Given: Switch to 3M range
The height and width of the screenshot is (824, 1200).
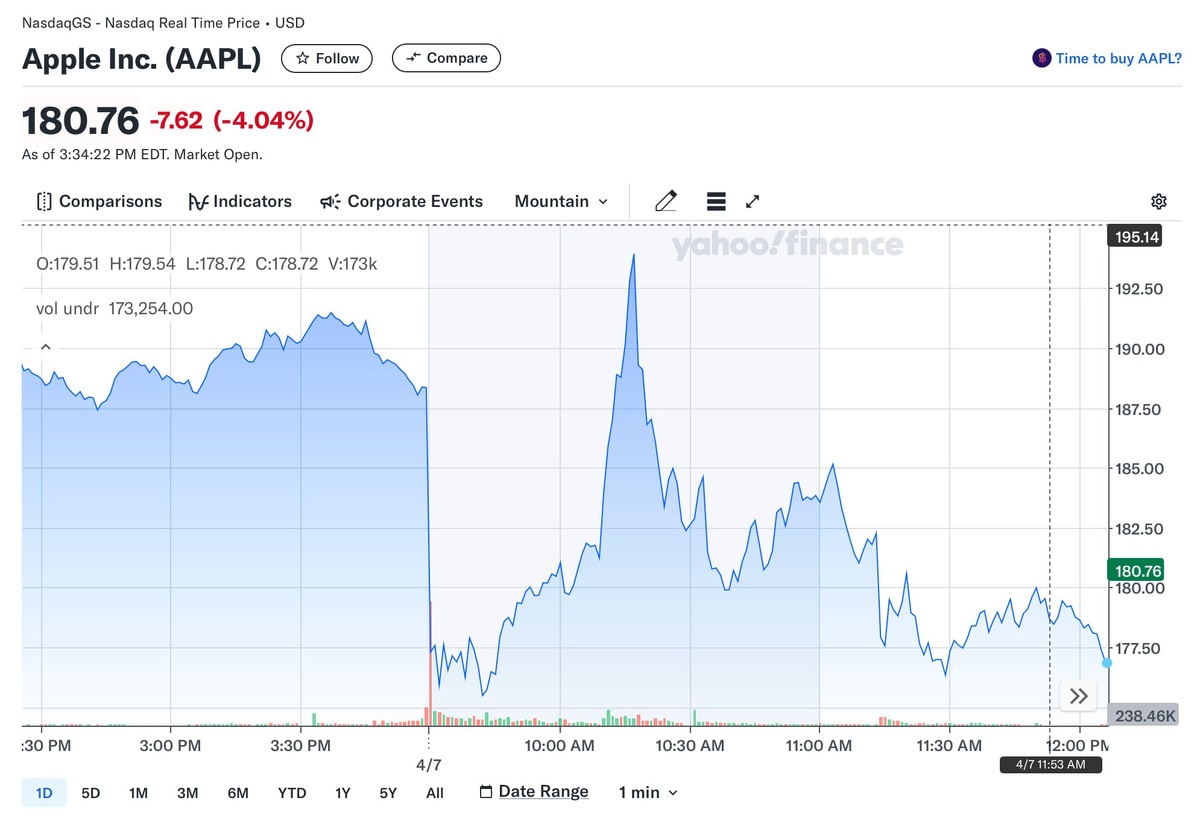Looking at the screenshot, I should 187,793.
